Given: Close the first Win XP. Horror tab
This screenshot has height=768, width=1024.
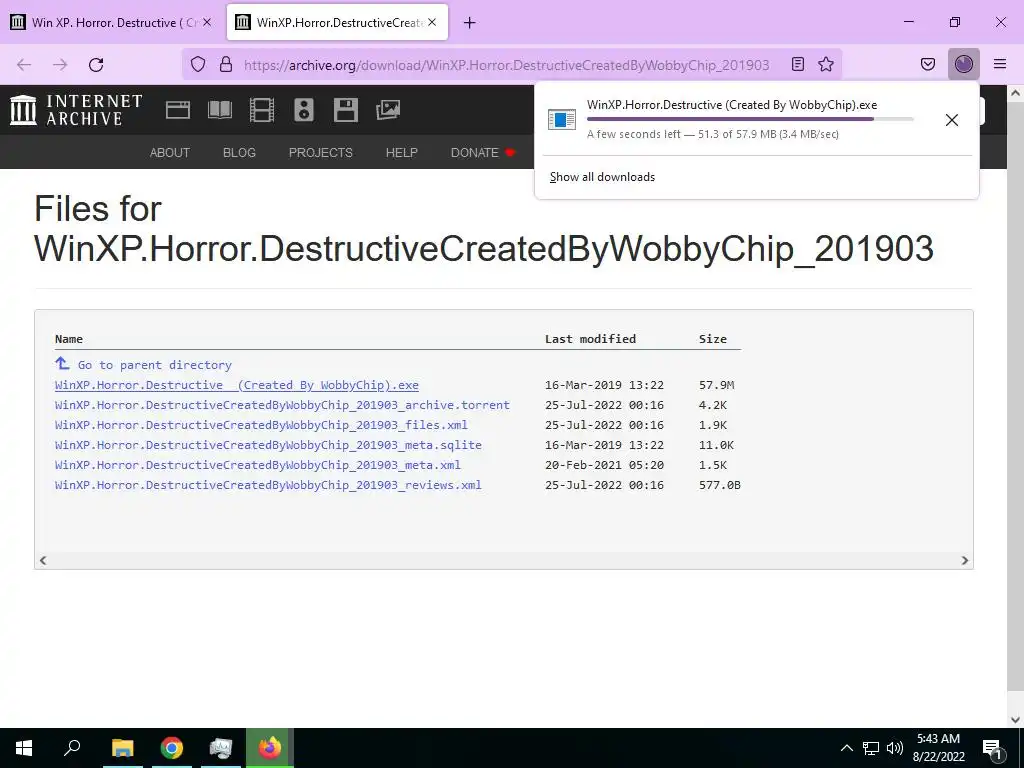Looking at the screenshot, I should coord(207,22).
